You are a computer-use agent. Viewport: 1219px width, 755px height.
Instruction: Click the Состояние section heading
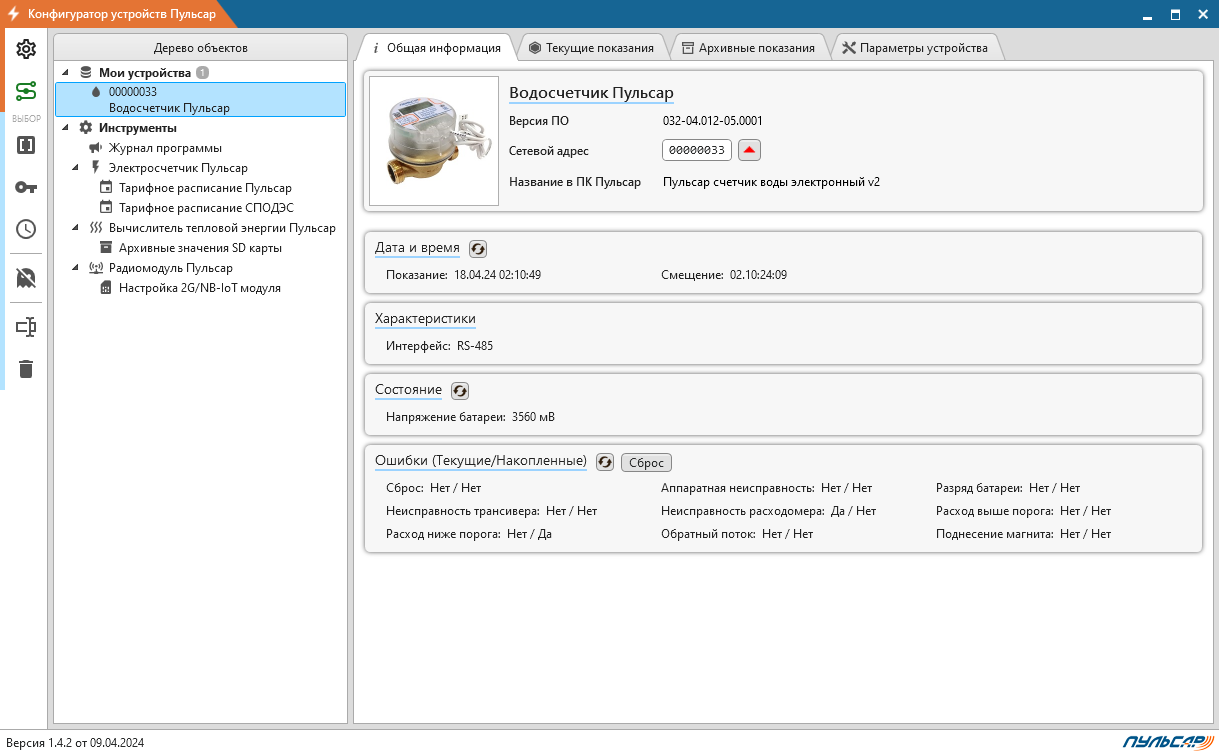[x=408, y=390]
